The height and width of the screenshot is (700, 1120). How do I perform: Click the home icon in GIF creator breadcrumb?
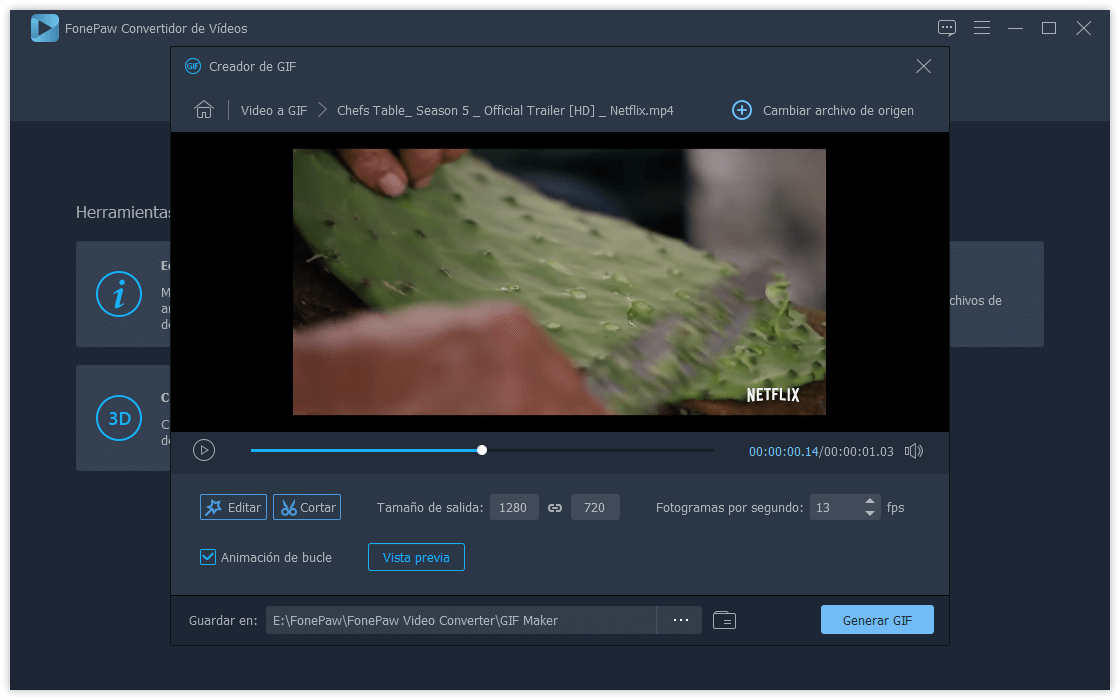coord(204,110)
